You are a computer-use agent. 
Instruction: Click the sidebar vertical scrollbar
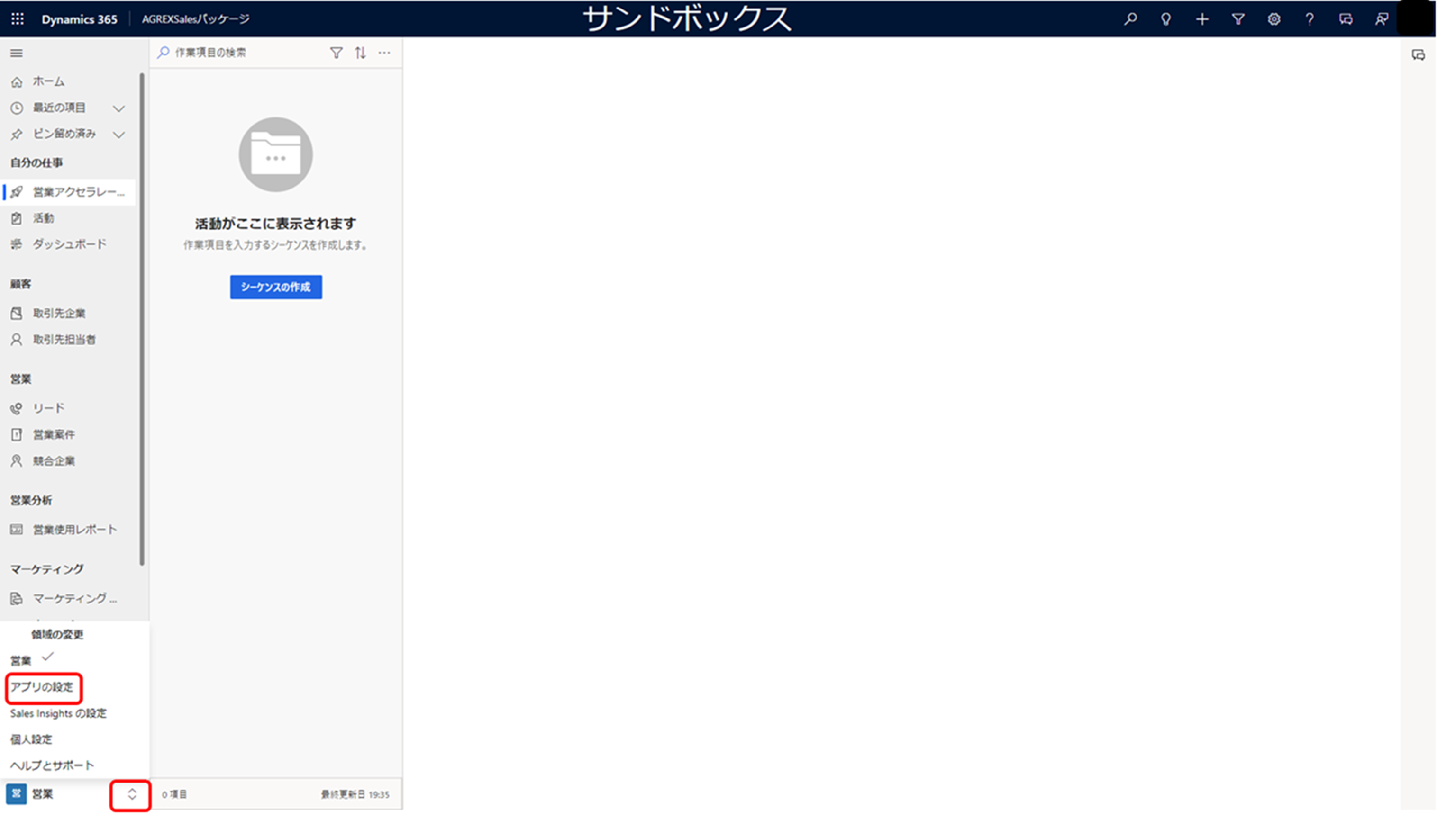coord(142,319)
